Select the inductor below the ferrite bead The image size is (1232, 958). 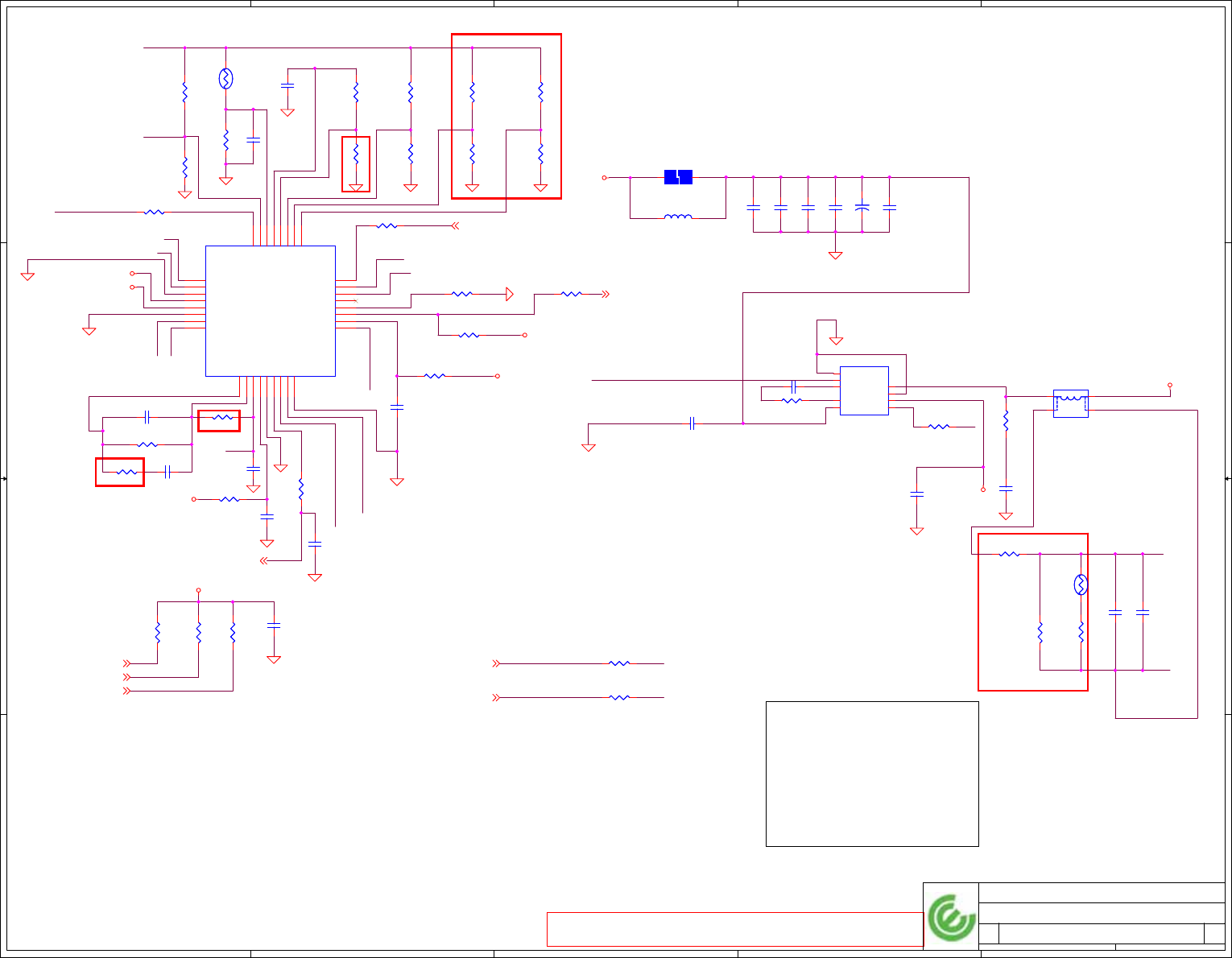pyautogui.click(x=678, y=217)
